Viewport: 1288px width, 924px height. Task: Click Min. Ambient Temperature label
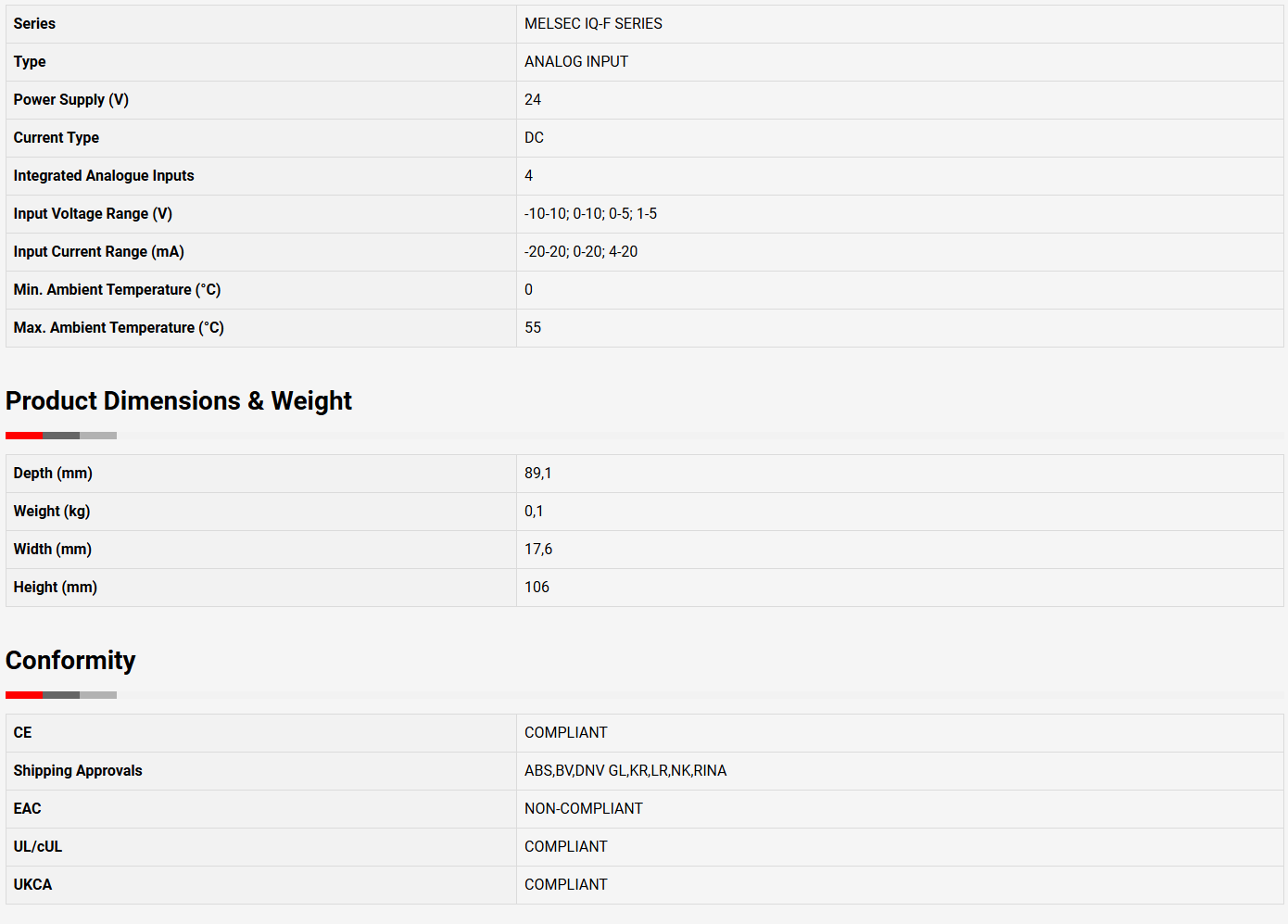[117, 290]
